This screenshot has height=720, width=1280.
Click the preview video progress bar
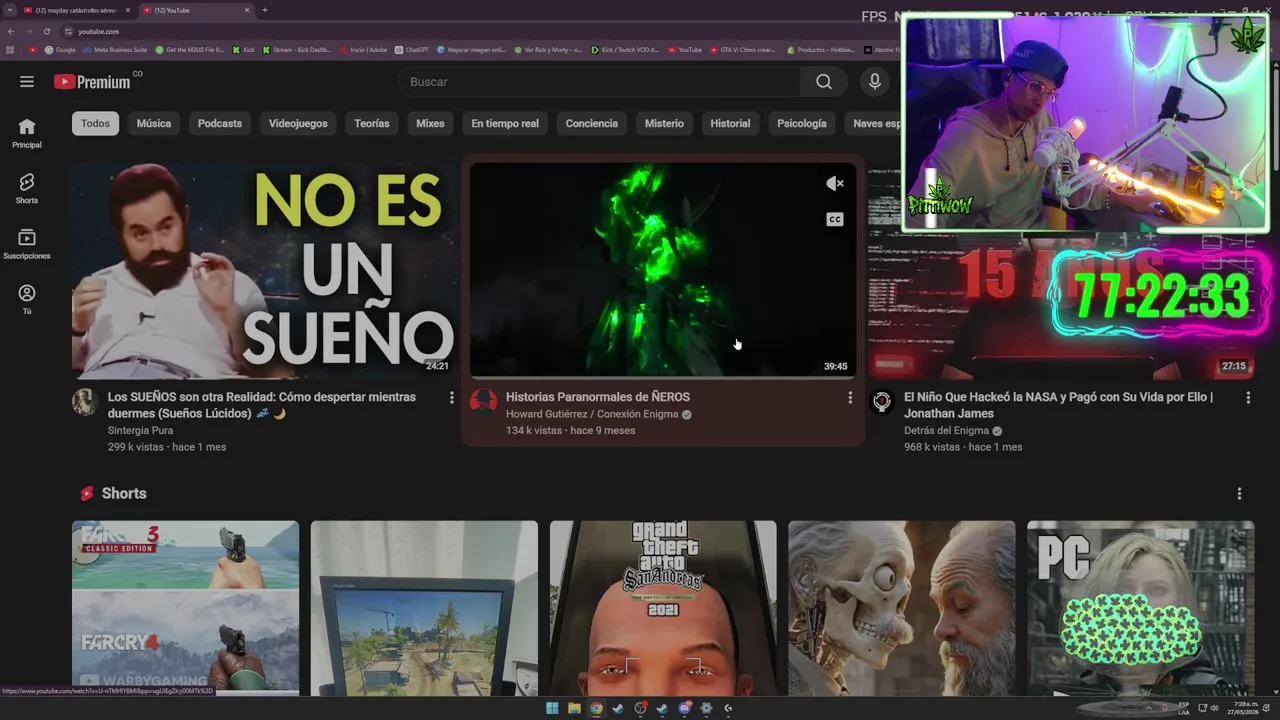(663, 377)
